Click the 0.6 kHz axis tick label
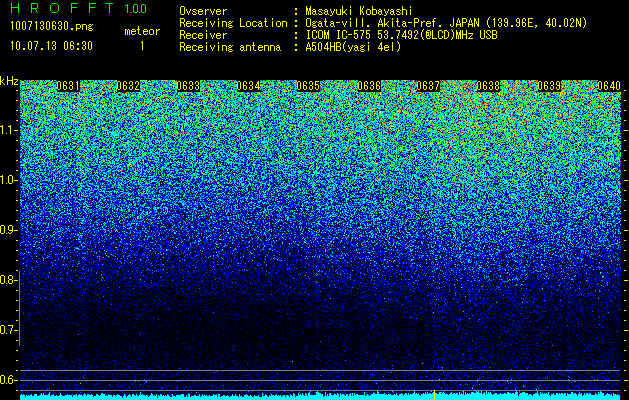629x400 pixels. (8, 380)
